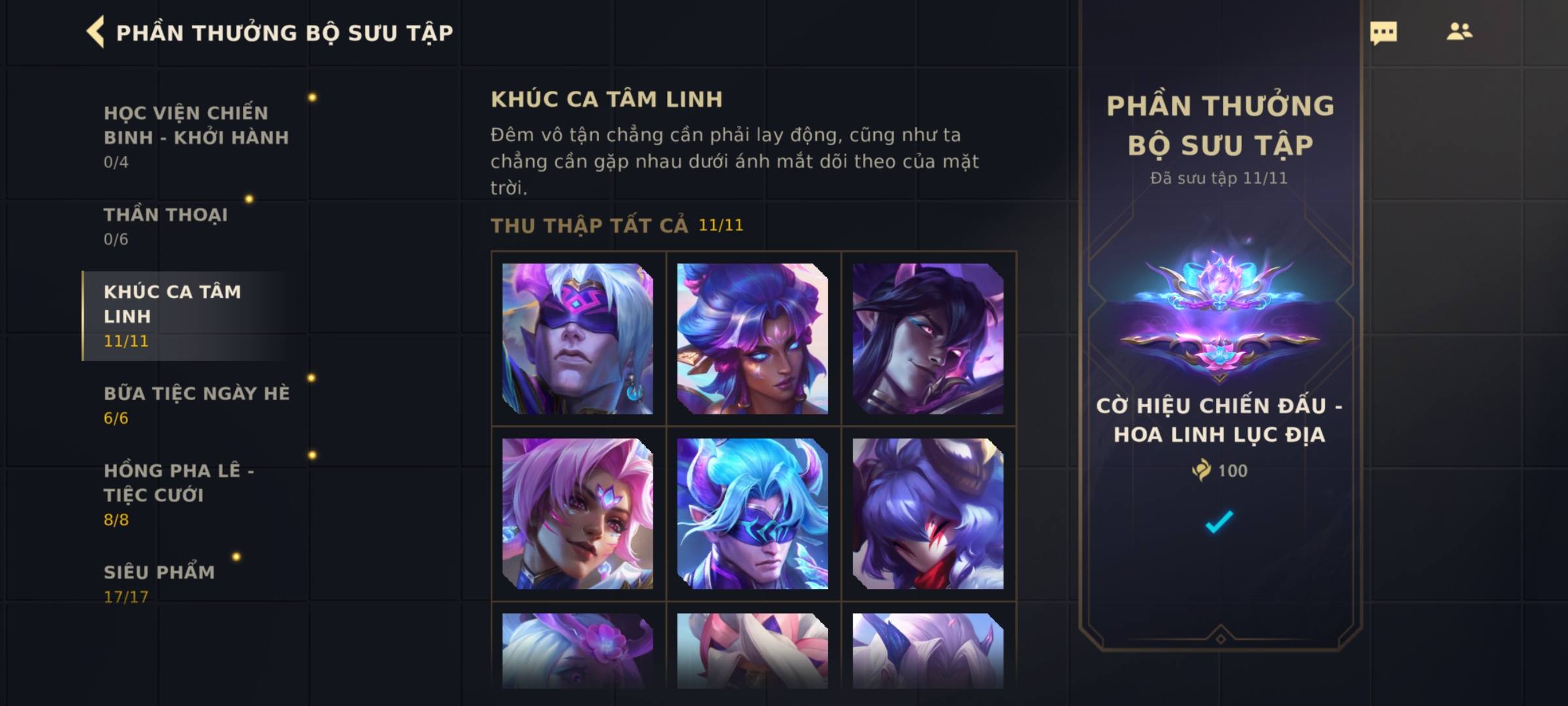This screenshot has width=1568, height=706.
Task: Select the Học Viện Chiến Binh collection
Action: click(x=196, y=137)
